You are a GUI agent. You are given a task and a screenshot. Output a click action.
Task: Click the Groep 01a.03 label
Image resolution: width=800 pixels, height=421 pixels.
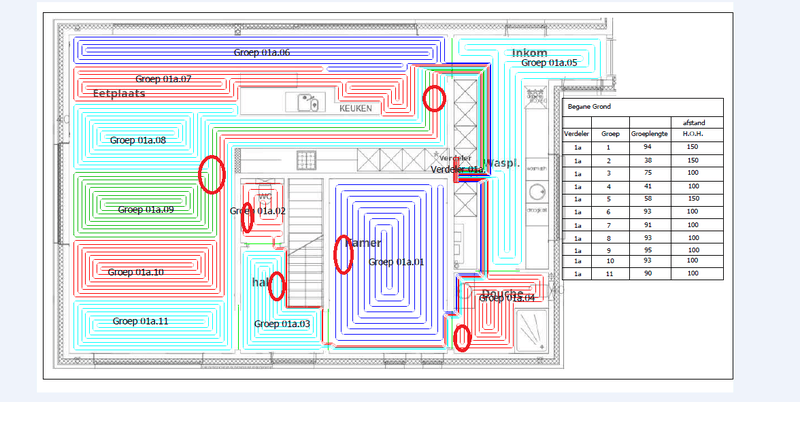coord(282,324)
